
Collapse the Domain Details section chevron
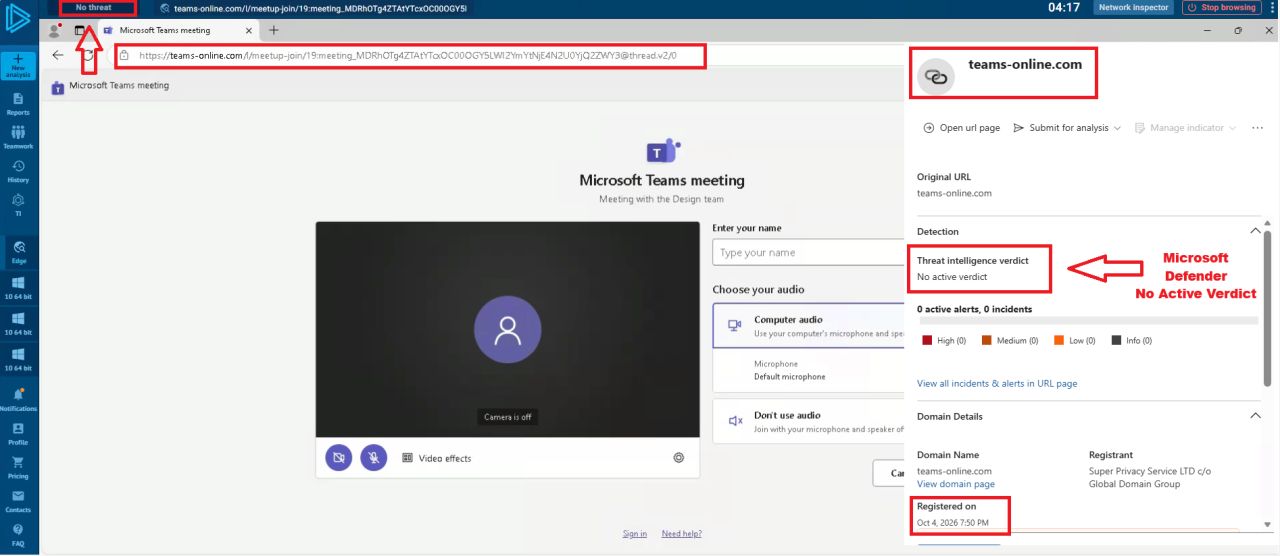(1256, 416)
